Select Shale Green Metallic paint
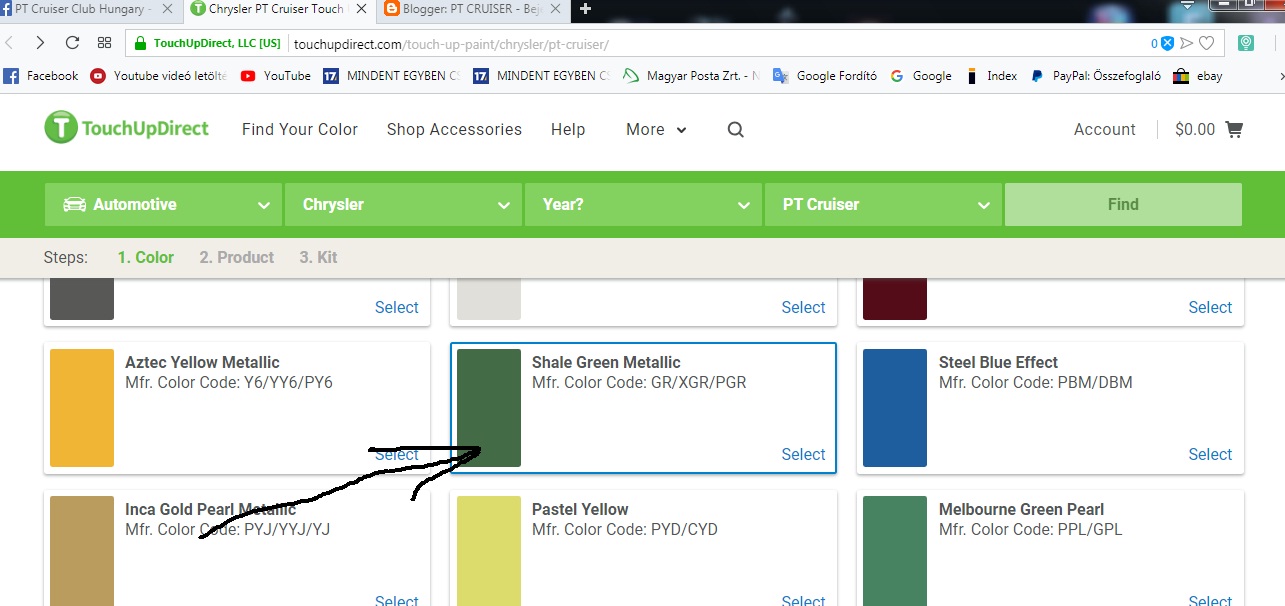Viewport: 1285px width, 606px height. [x=803, y=454]
